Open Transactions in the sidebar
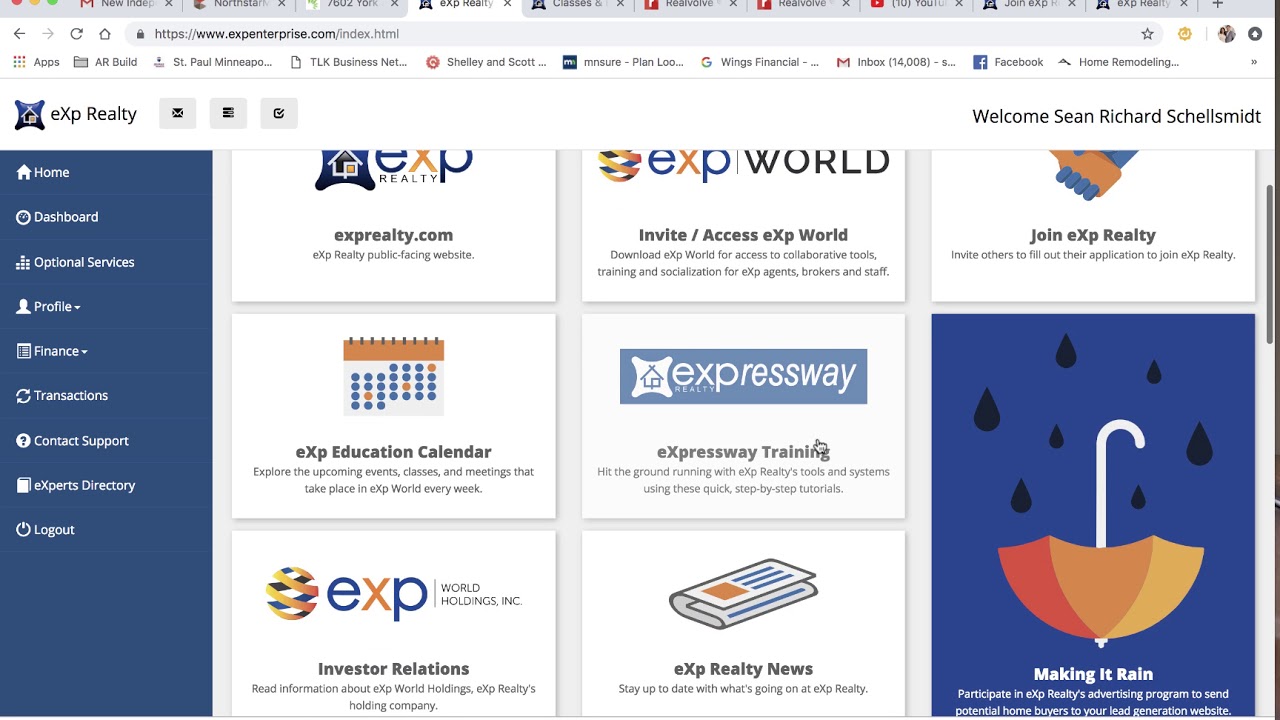The height and width of the screenshot is (720, 1280). (x=62, y=395)
